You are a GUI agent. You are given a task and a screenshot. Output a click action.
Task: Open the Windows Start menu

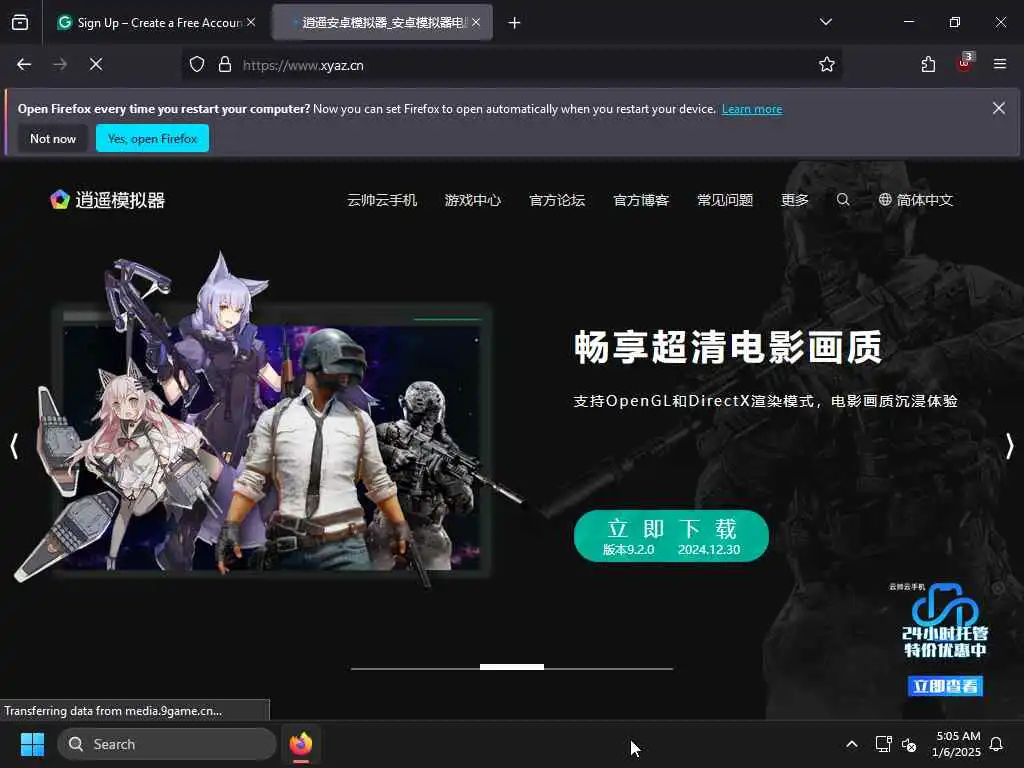[32, 744]
